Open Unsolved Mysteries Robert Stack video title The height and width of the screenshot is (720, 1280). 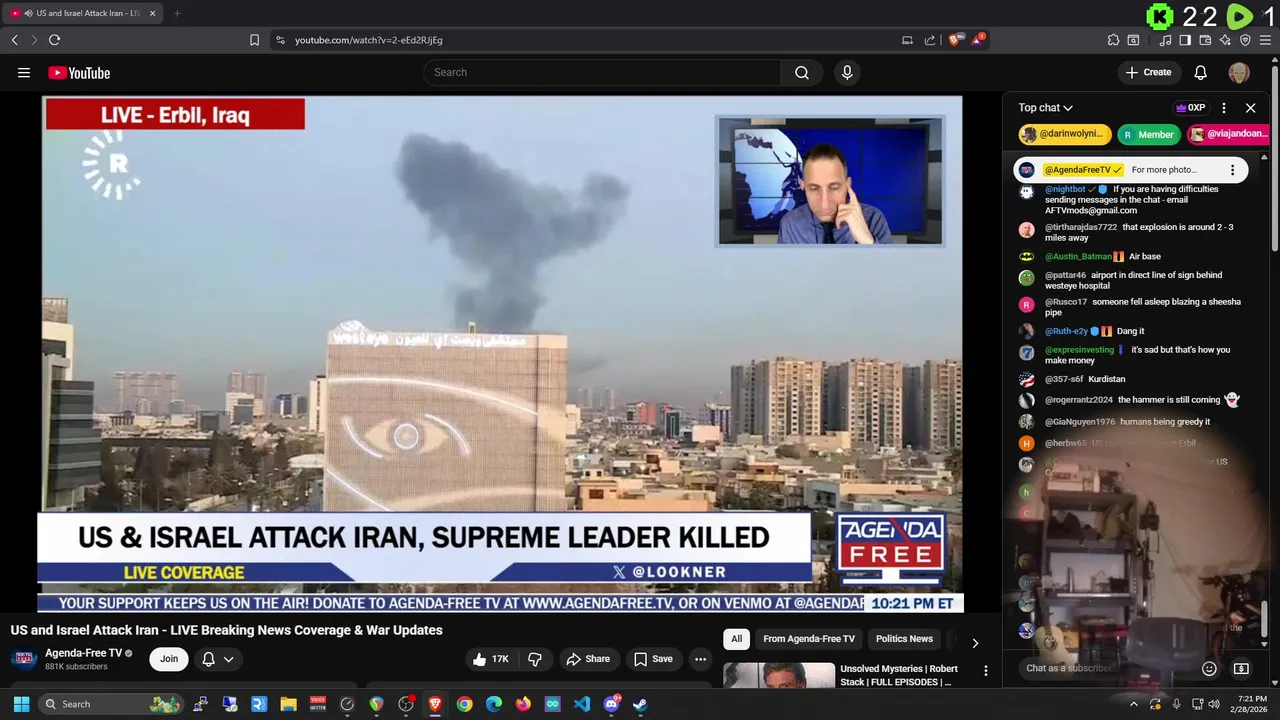click(x=899, y=675)
